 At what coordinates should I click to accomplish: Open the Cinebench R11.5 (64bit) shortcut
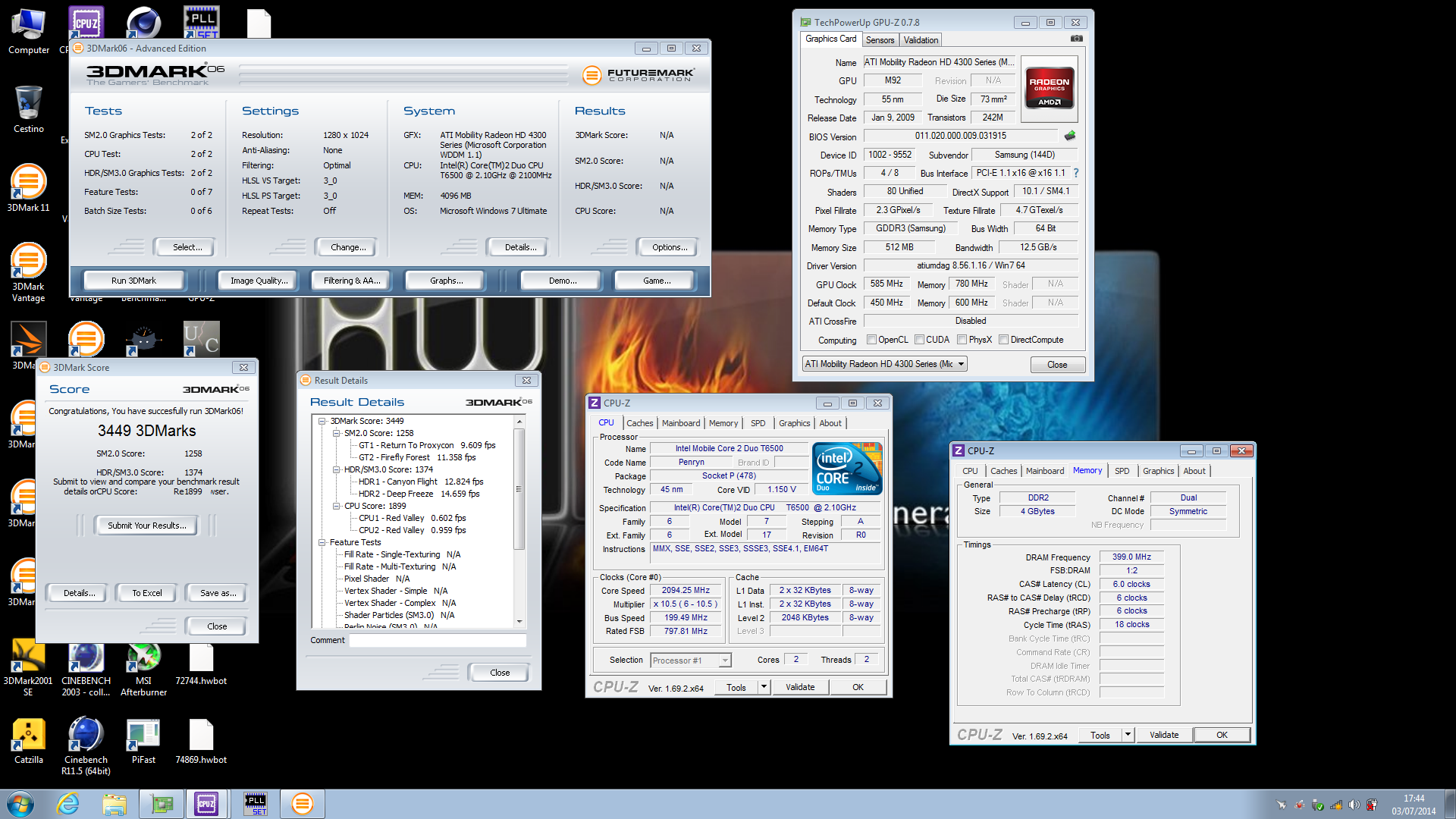click(x=86, y=747)
